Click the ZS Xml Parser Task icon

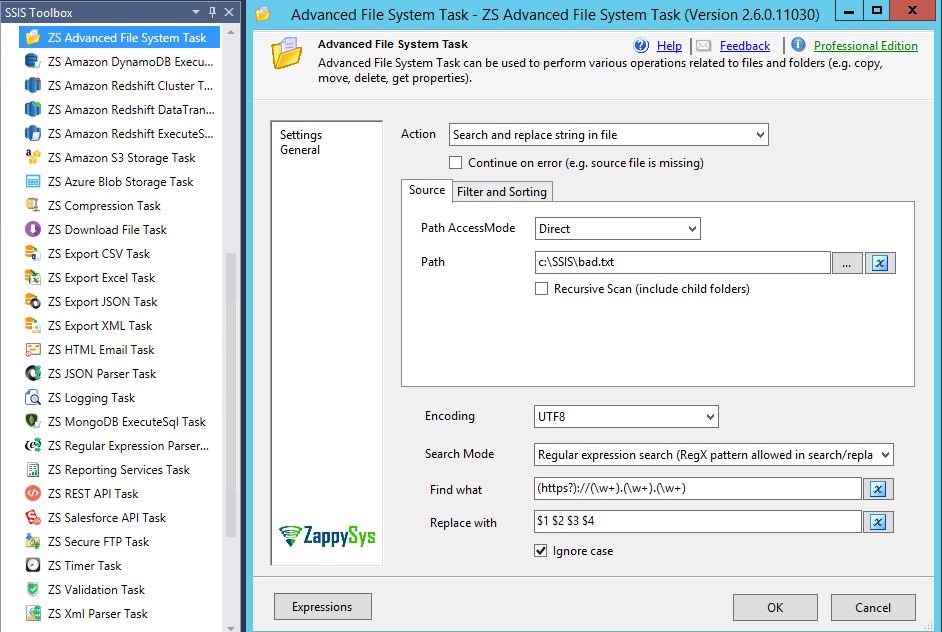pos(33,614)
